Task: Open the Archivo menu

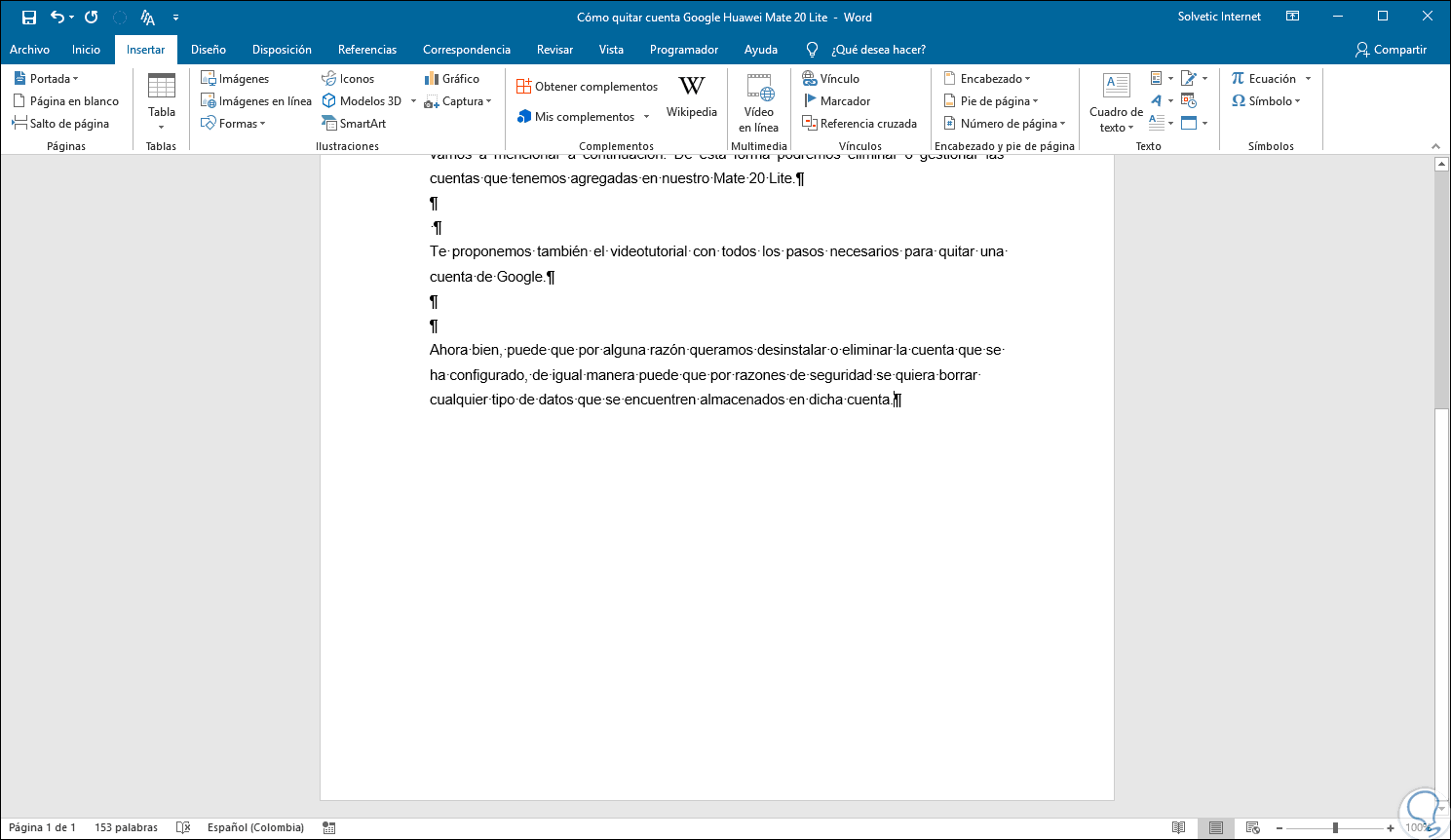Action: coord(30,50)
